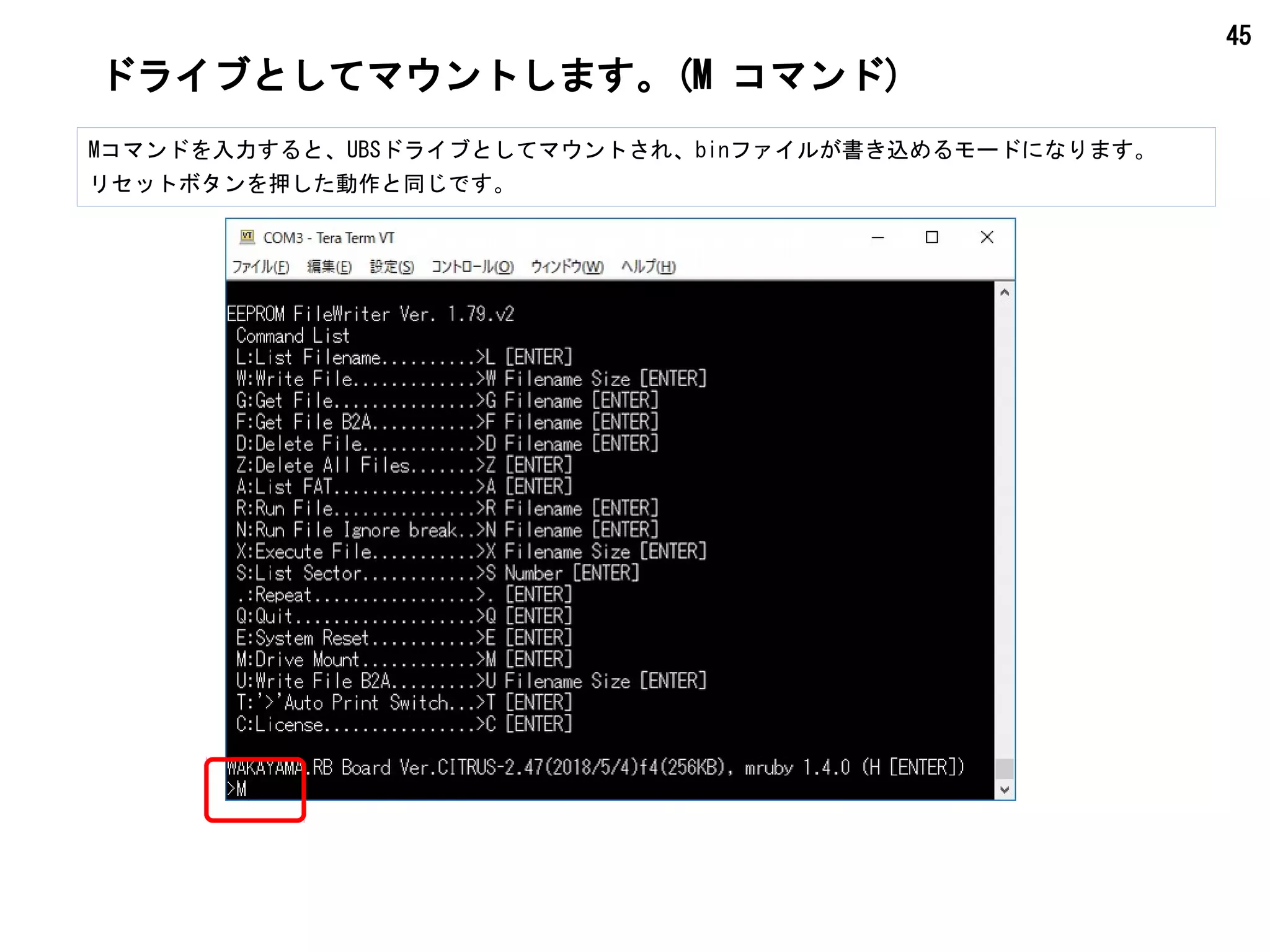Minimize the Tera Term window

coord(877,237)
